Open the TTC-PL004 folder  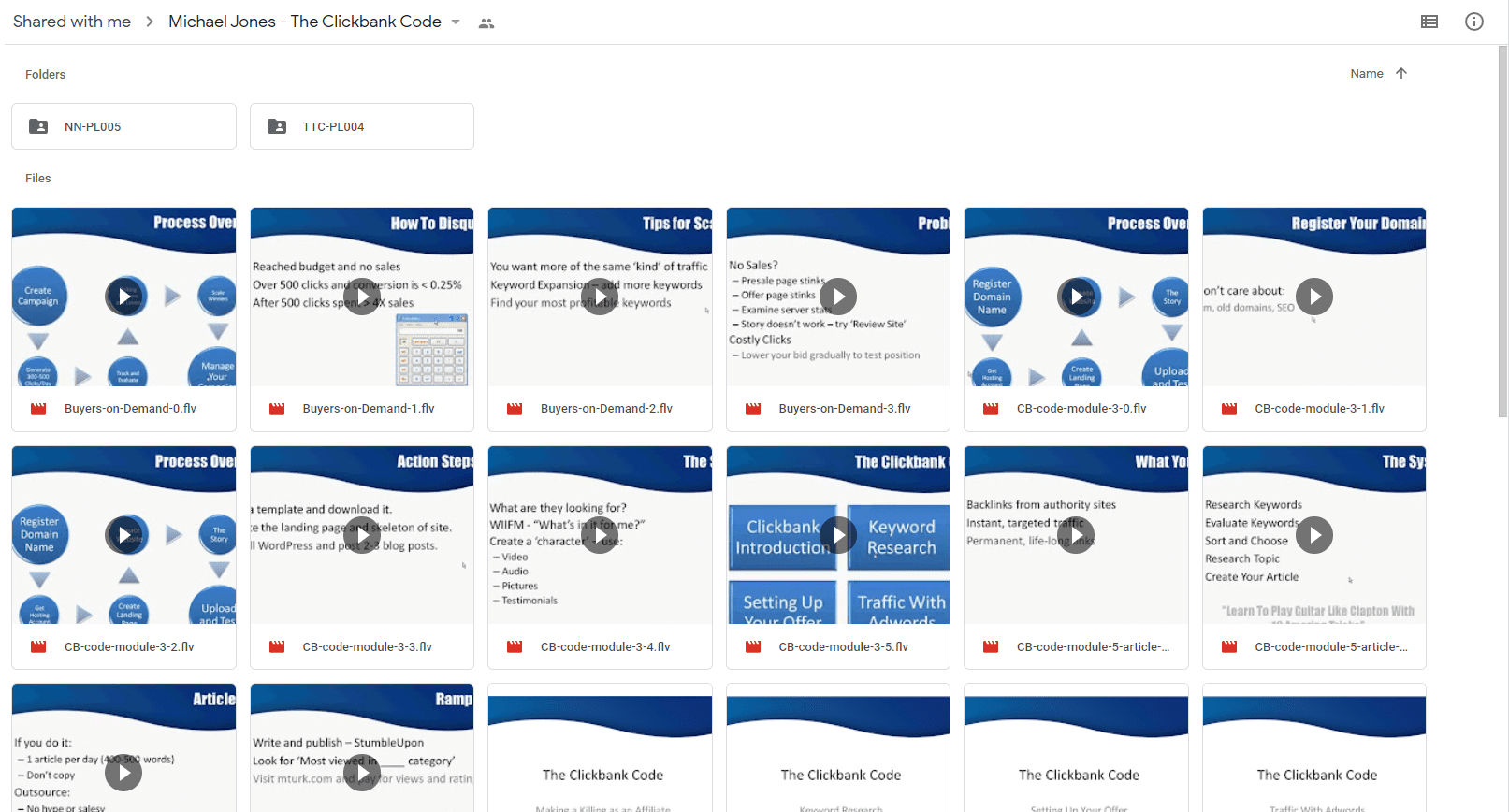pos(362,126)
